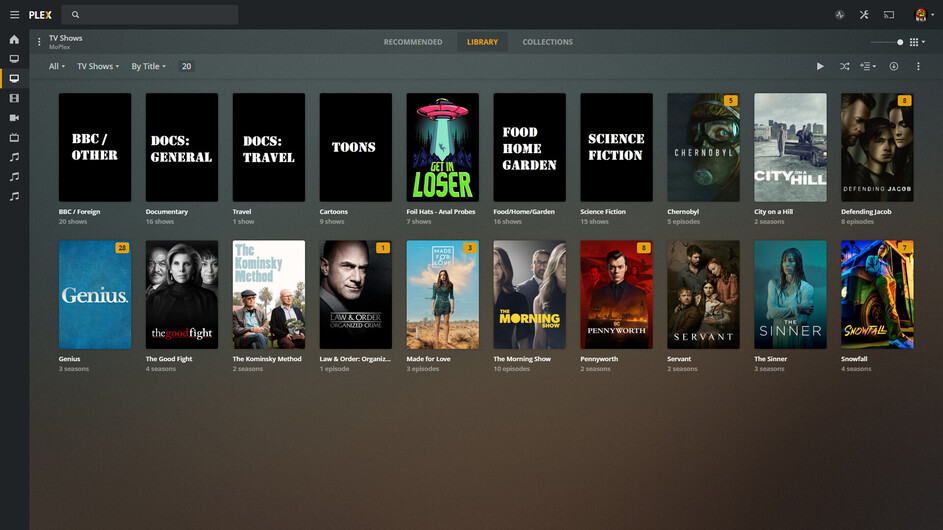Open the hamburger navigation menu
Image resolution: width=943 pixels, height=530 pixels.
[14, 14]
